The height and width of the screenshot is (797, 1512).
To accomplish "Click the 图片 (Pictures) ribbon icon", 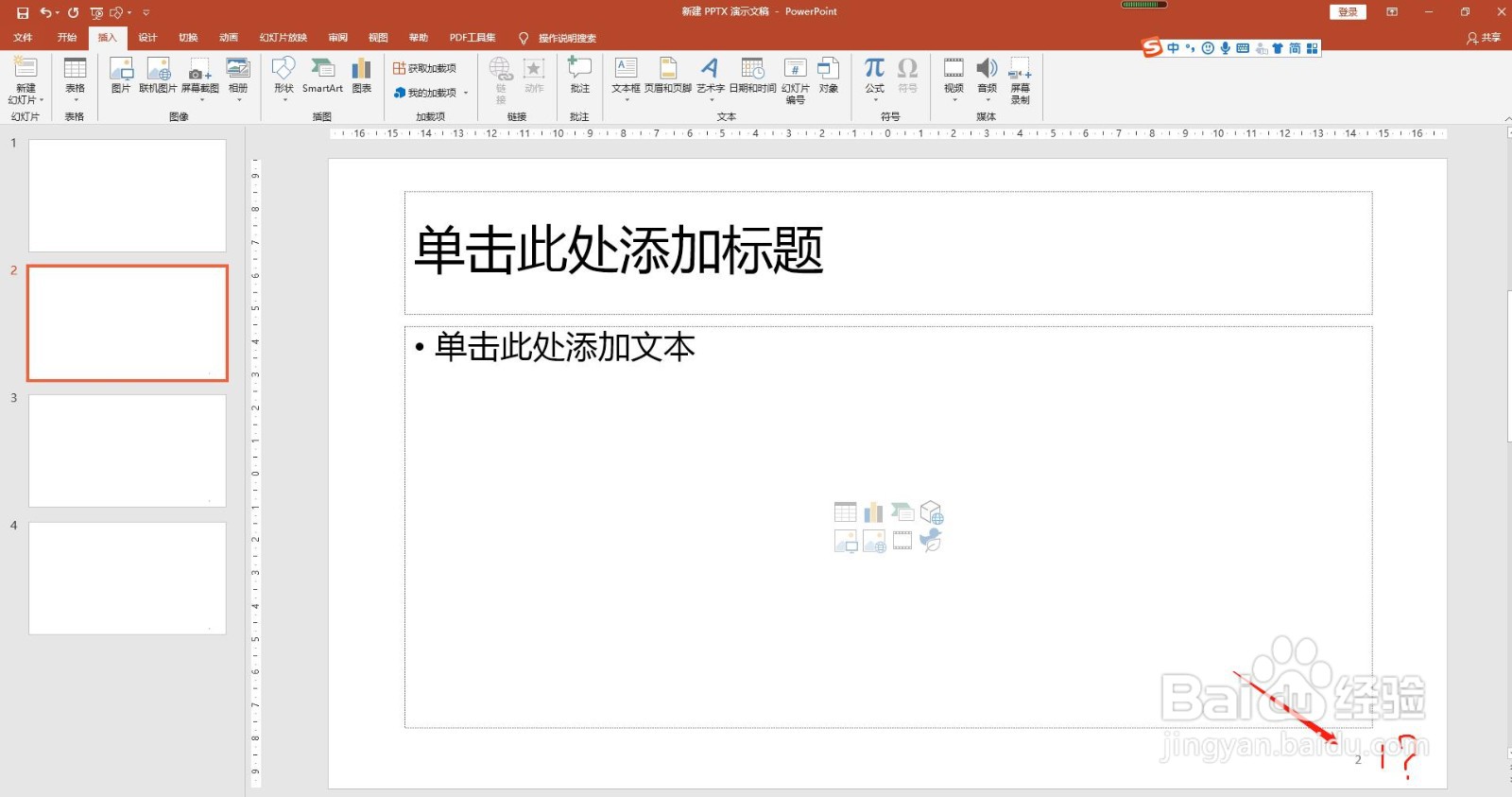I will pos(121,75).
